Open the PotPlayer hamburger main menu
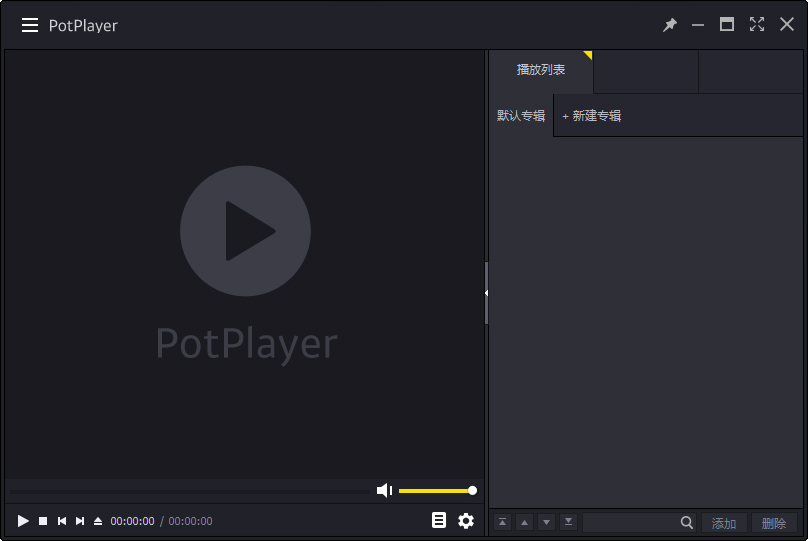This screenshot has height=541, width=808. click(30, 25)
